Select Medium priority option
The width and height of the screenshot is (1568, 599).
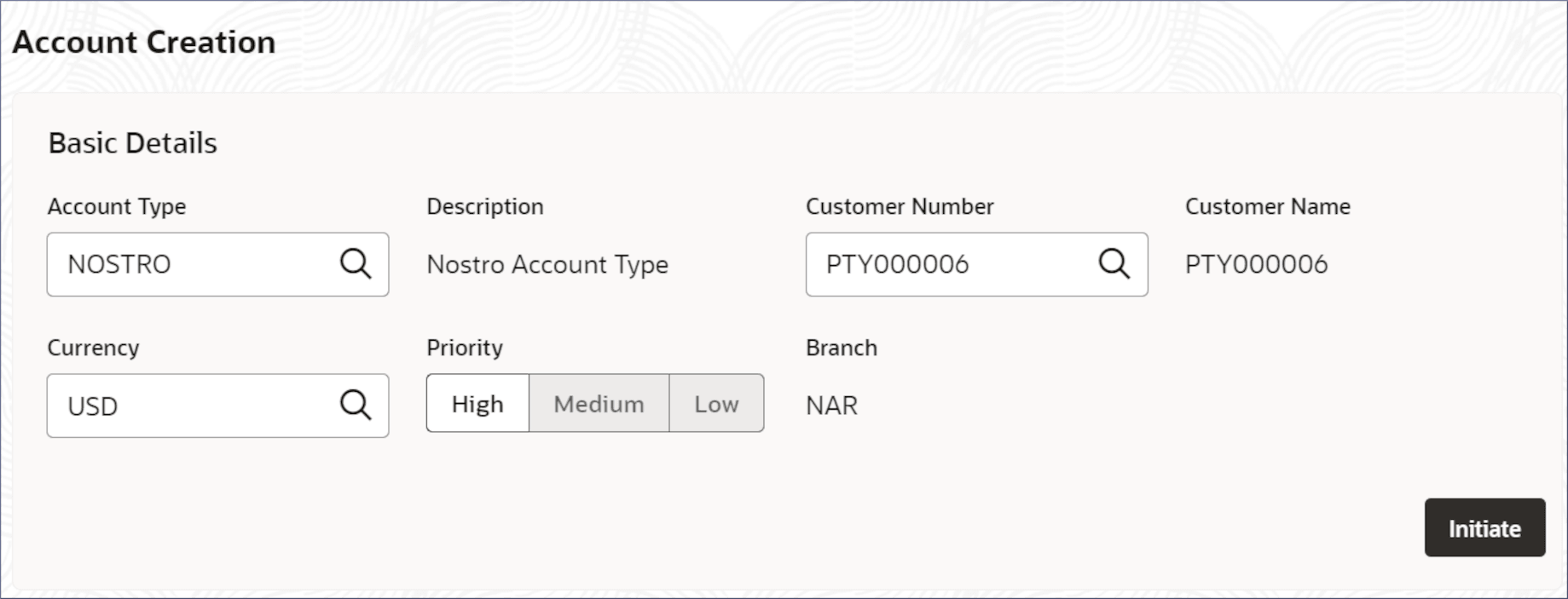tap(599, 404)
